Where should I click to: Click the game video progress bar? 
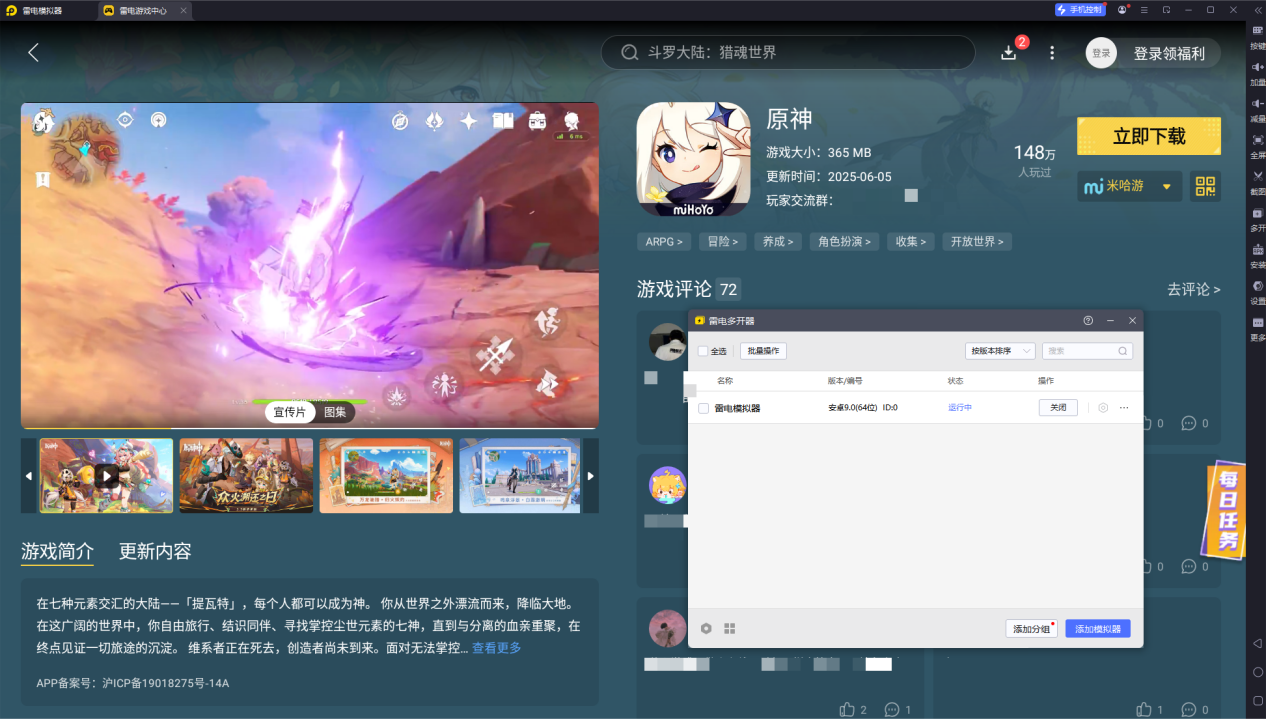coord(310,428)
